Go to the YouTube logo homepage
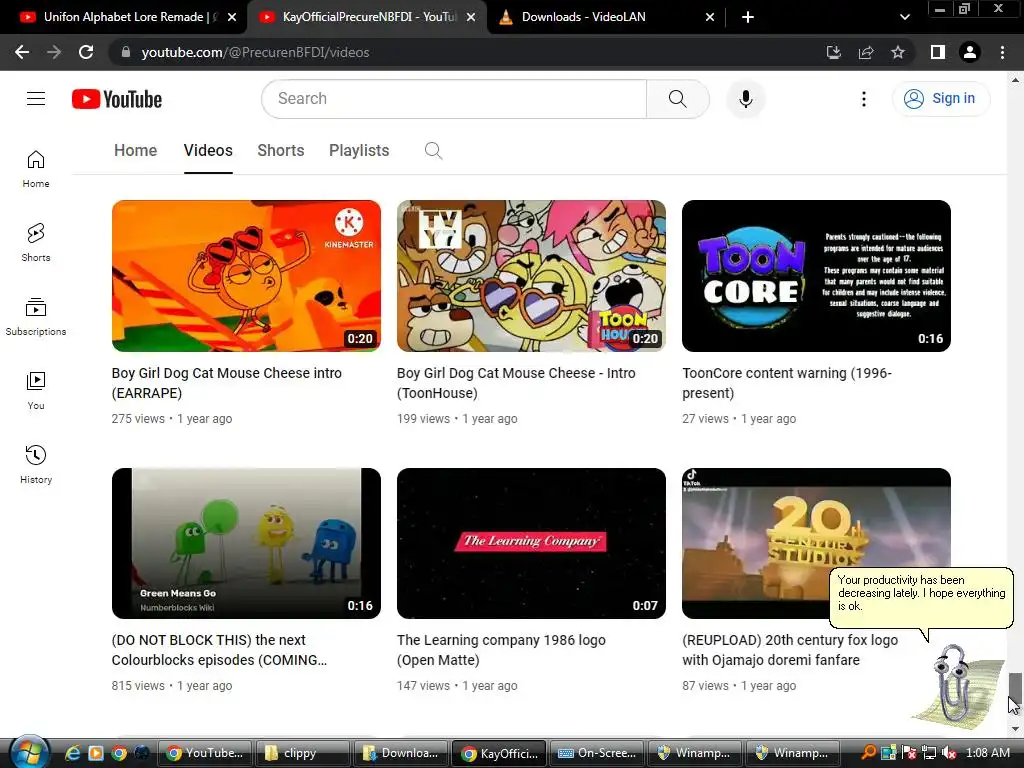The image size is (1024, 768). click(x=117, y=99)
